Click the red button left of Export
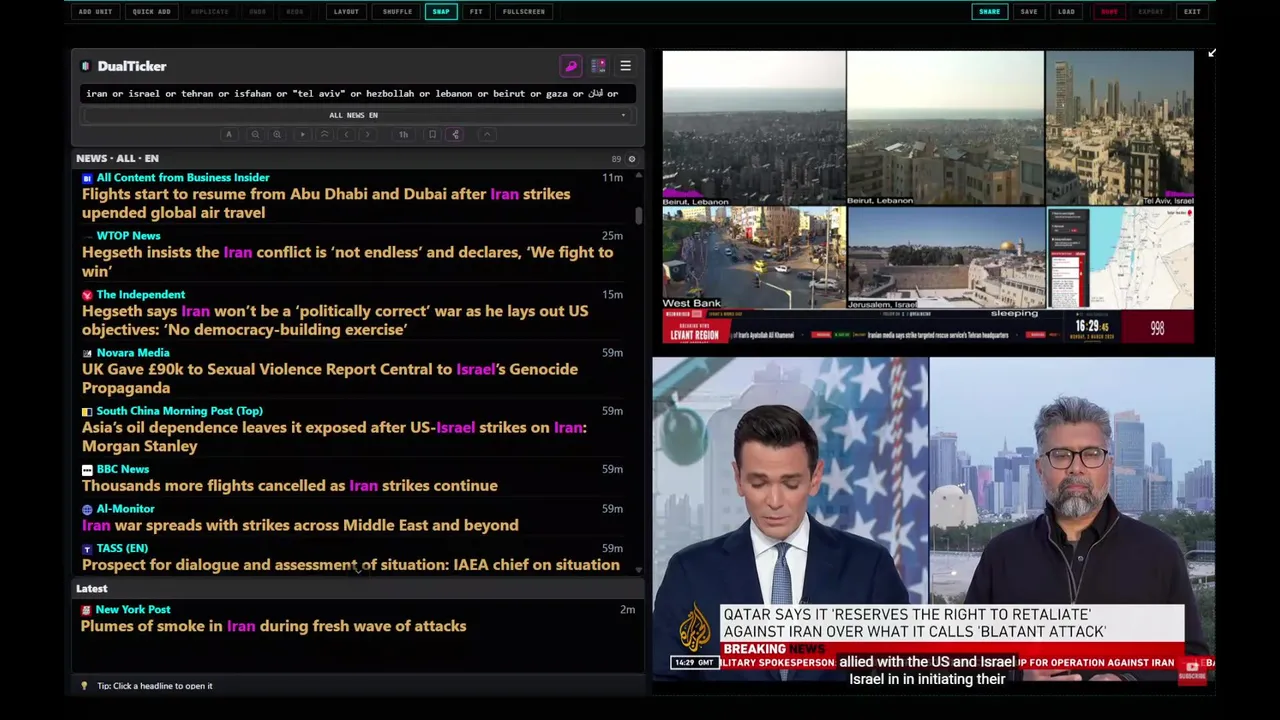The image size is (1280, 720). (1109, 12)
